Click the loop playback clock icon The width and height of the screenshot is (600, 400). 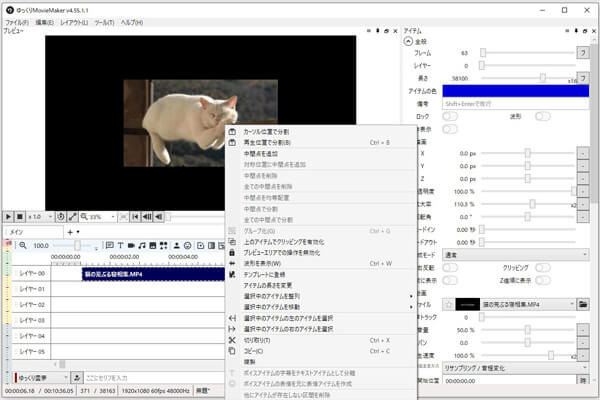[61, 217]
